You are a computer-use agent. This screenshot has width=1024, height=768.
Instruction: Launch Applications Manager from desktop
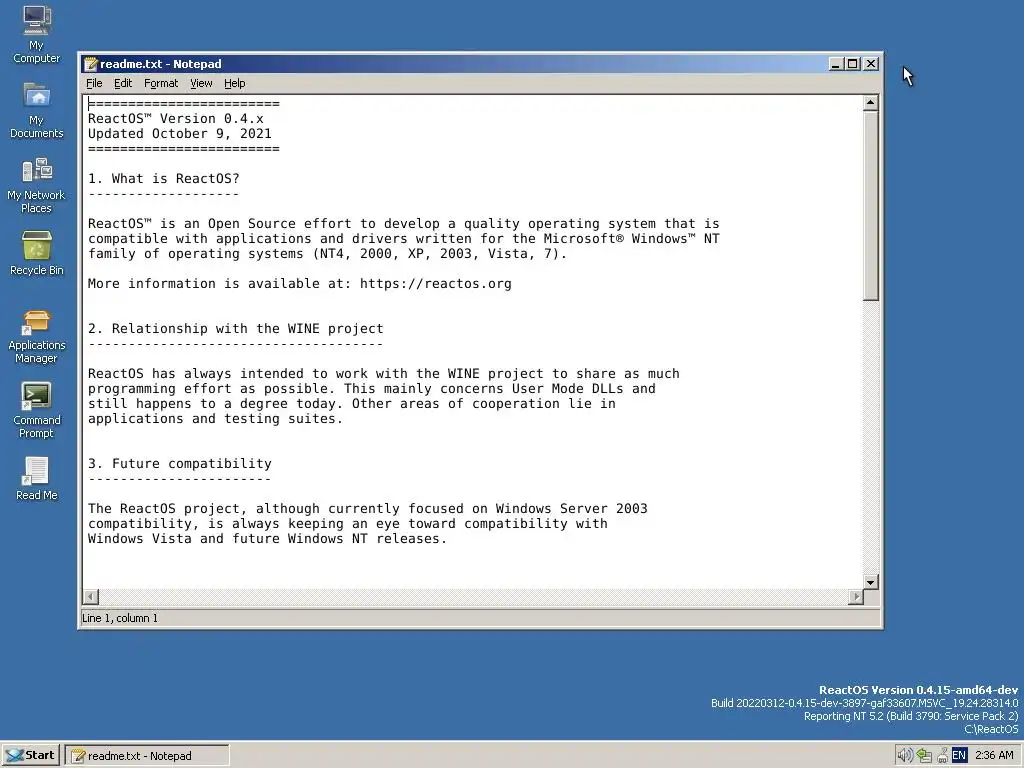37,335
